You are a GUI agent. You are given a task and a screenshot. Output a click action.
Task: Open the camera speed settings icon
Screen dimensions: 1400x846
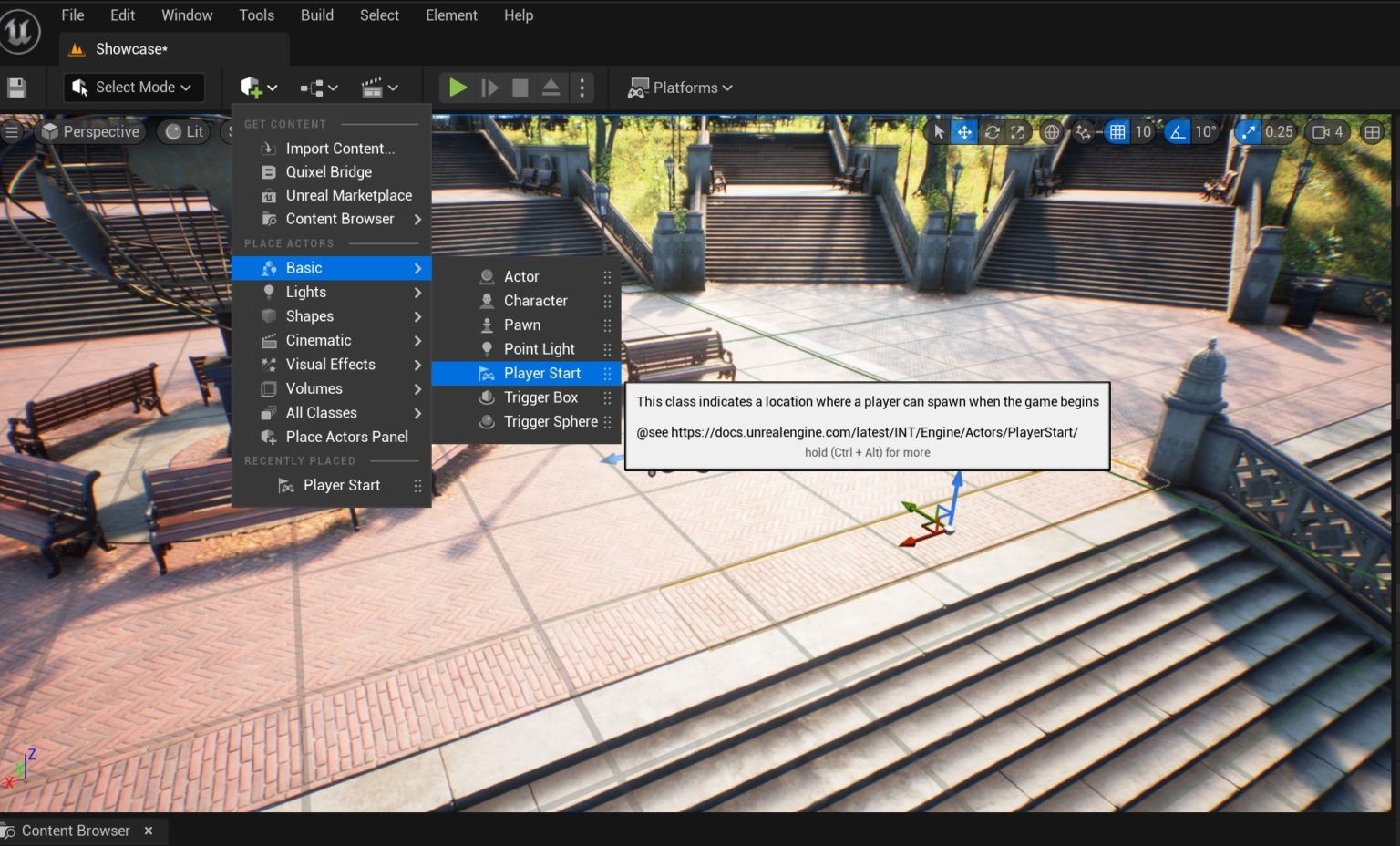click(1322, 131)
